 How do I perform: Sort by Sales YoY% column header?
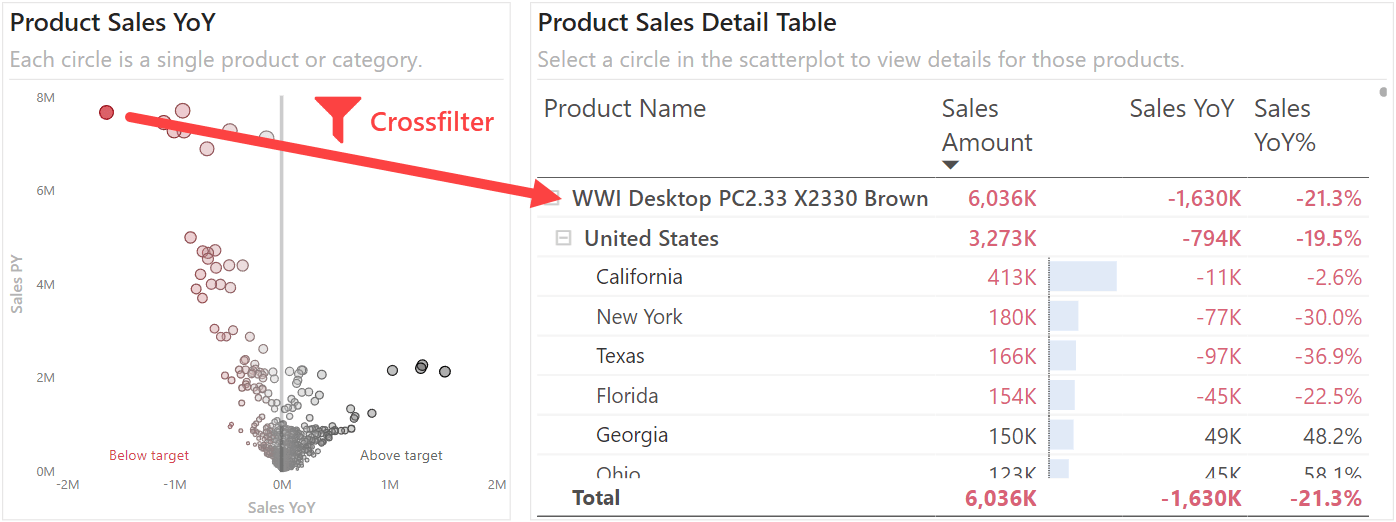(x=1284, y=125)
